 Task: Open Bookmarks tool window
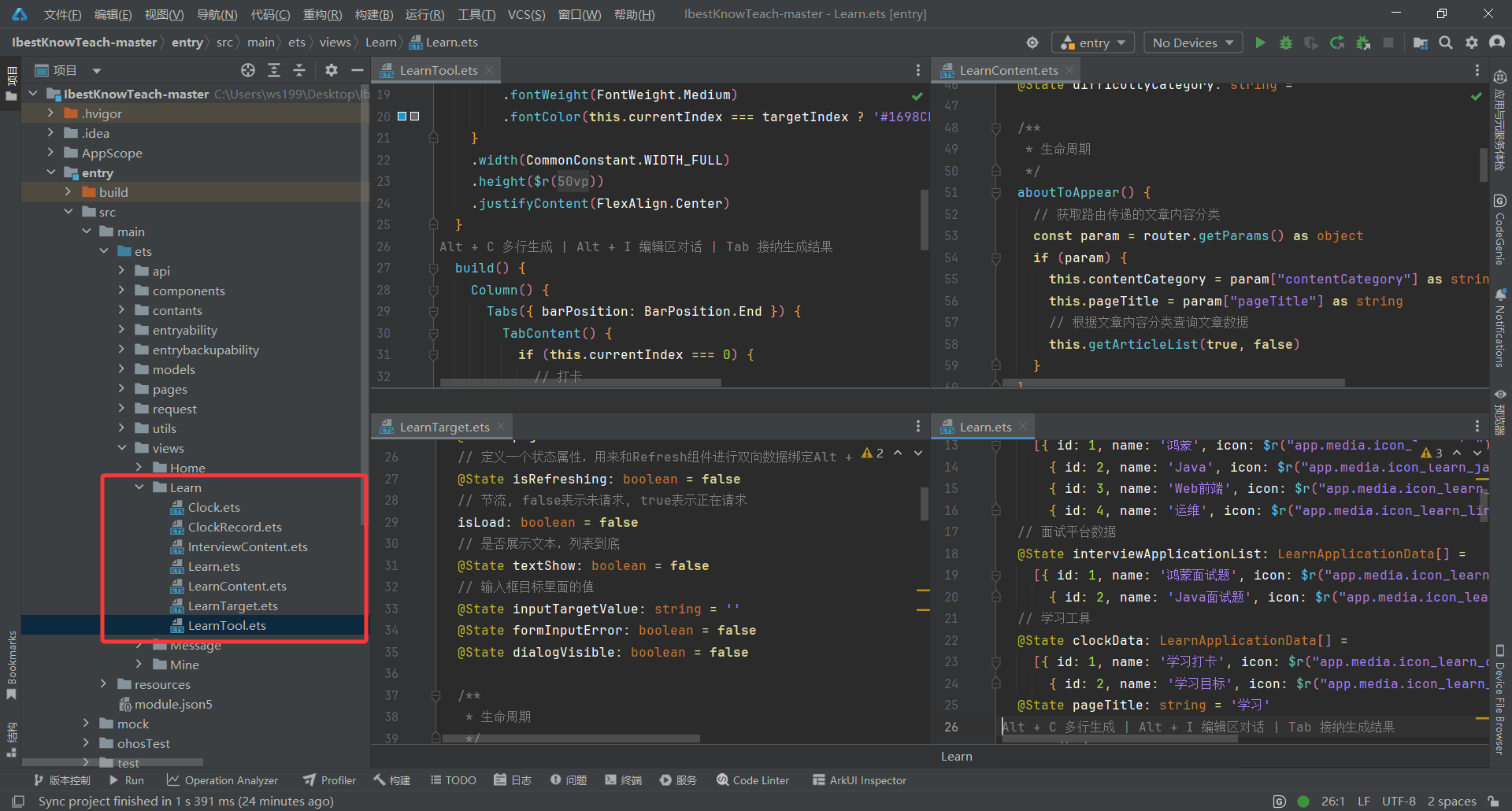pos(12,664)
